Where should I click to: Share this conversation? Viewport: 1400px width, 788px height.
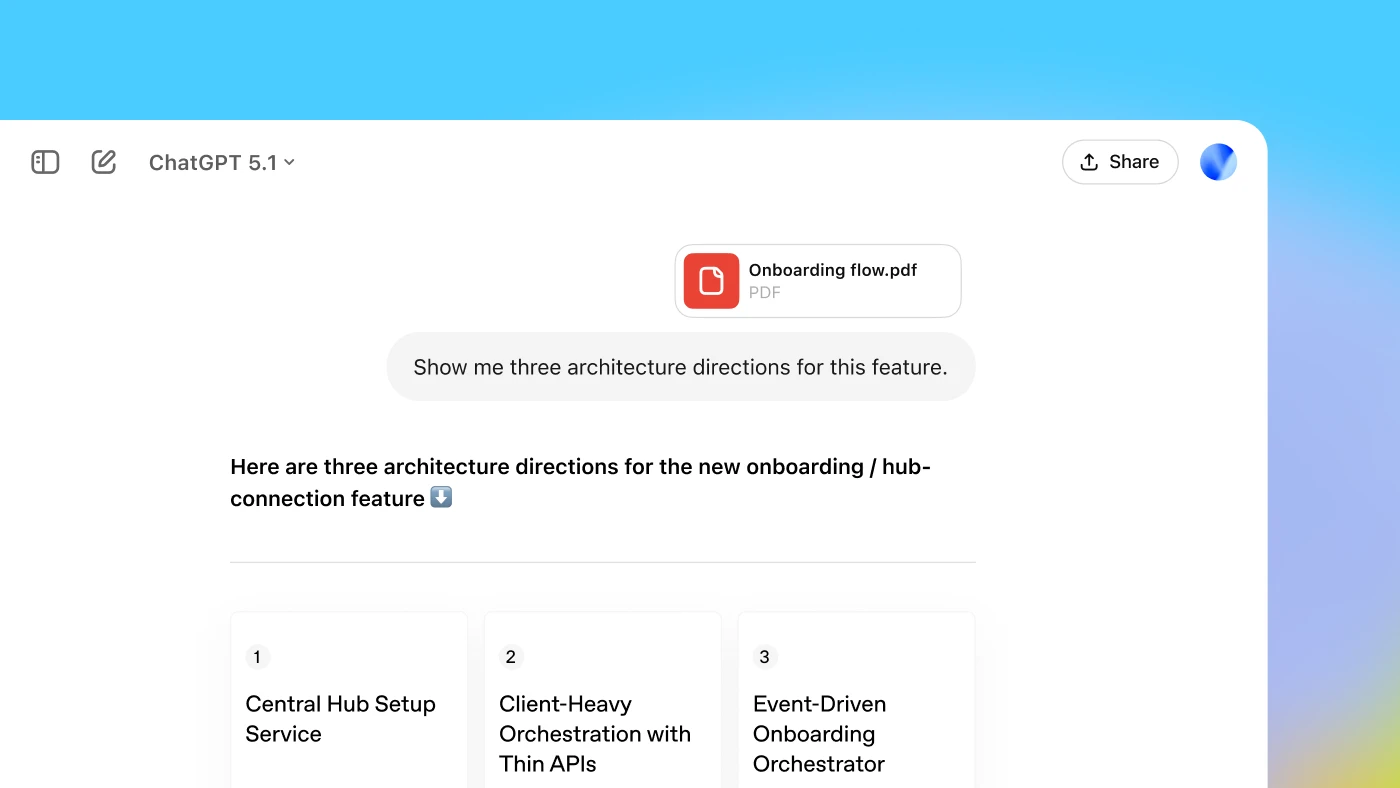coord(1120,161)
